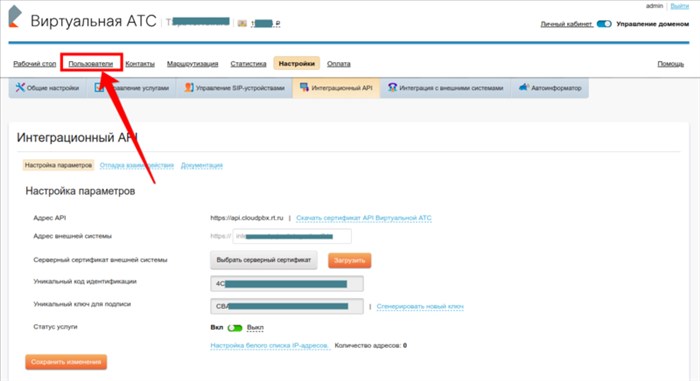This screenshot has width=700, height=381.
Task: Click the API address text https://api.cloudpbx.rt.ru
Action: 247,218
